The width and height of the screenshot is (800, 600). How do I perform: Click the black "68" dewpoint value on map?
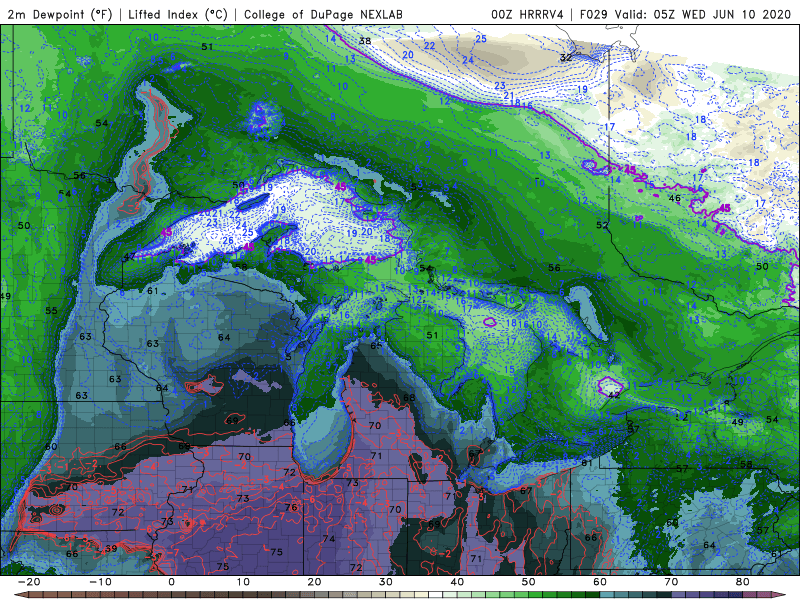[x=409, y=397]
